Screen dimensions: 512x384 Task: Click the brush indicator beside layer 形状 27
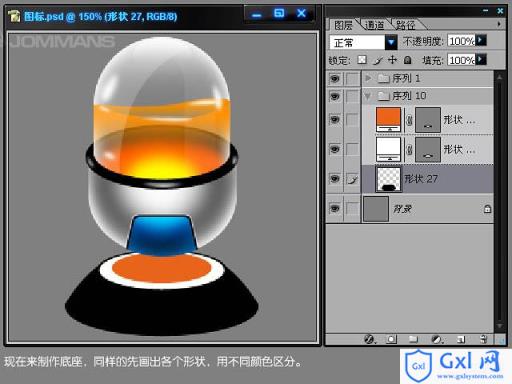point(352,179)
